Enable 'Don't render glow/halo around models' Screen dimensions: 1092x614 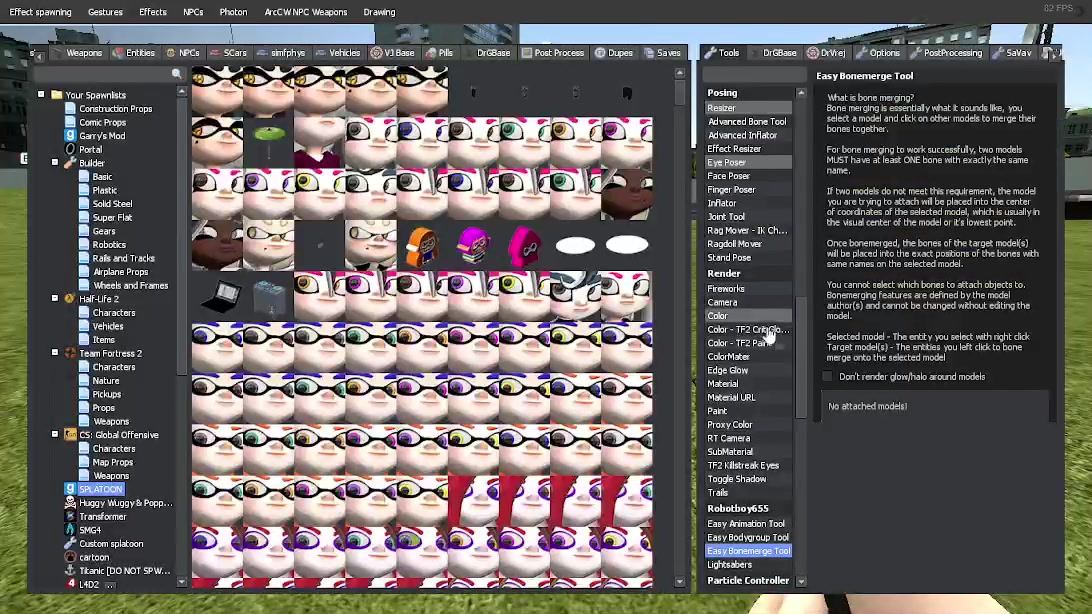(828, 376)
